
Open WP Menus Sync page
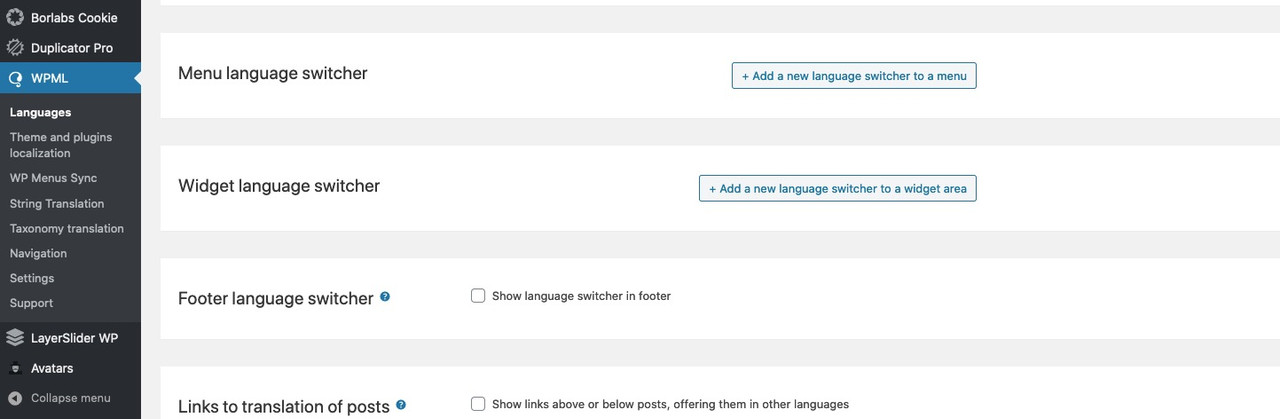(53, 178)
